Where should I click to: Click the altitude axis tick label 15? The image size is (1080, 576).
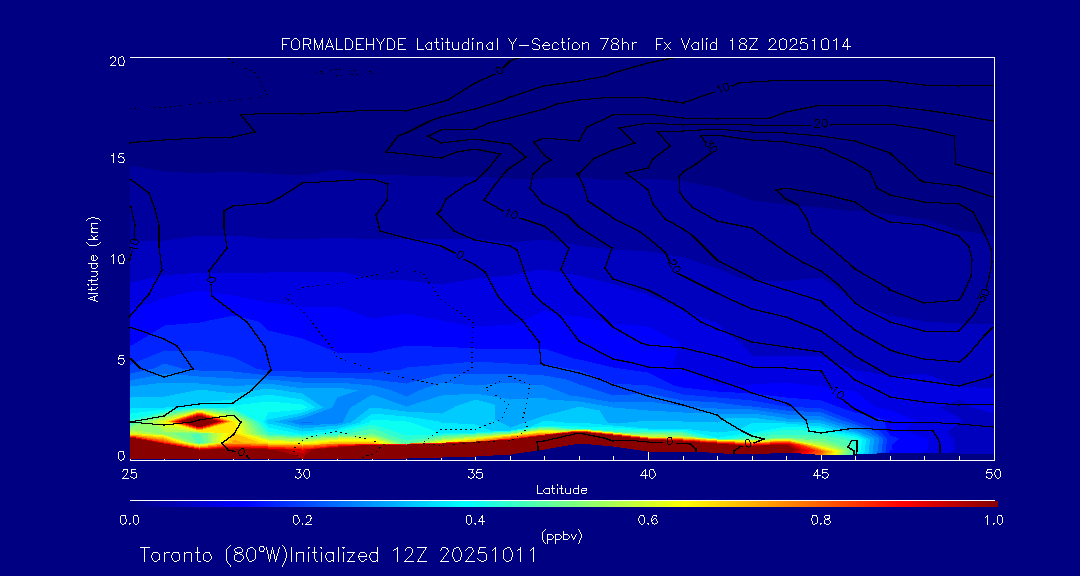tap(116, 158)
